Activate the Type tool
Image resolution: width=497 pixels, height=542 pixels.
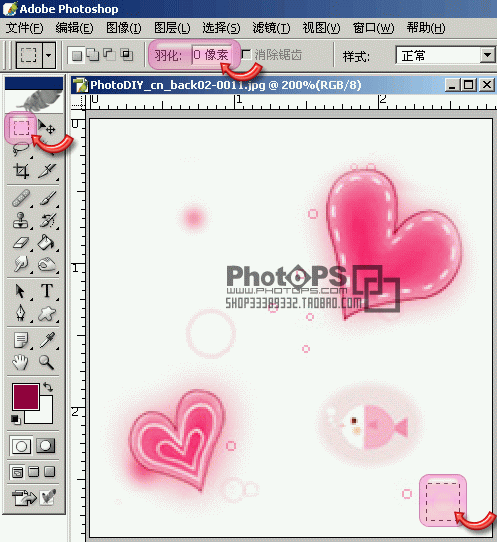[x=47, y=291]
